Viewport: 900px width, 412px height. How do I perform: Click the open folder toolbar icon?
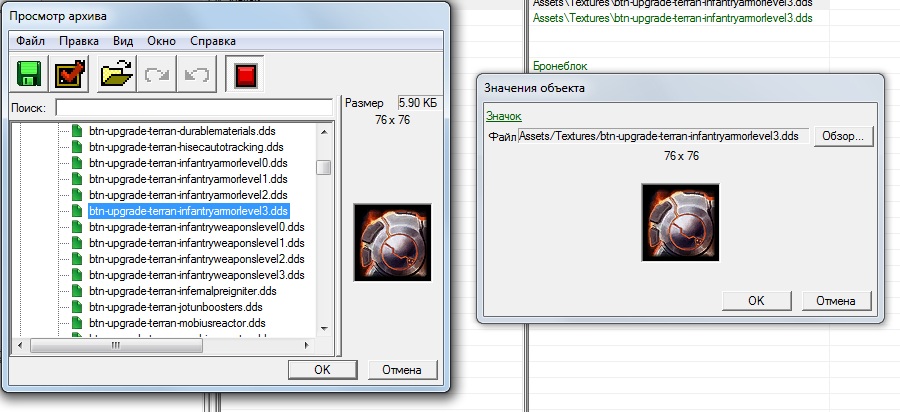[x=117, y=74]
